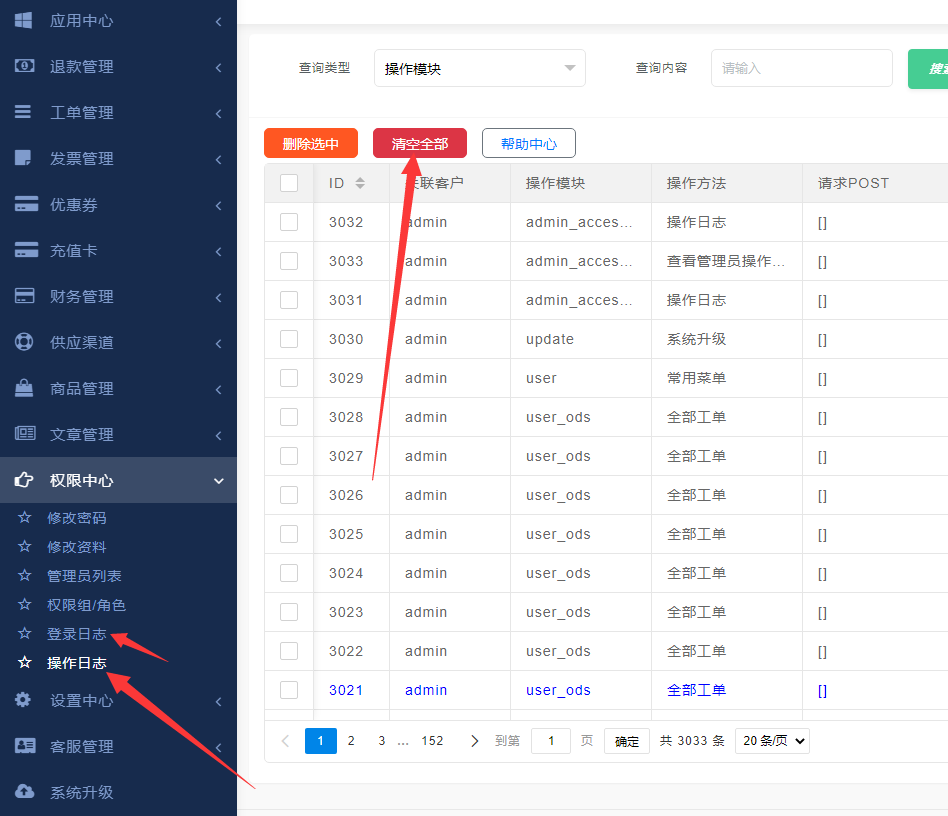This screenshot has width=948, height=816.
Task: Click the 应用中心 windows icon
Action: [24, 21]
